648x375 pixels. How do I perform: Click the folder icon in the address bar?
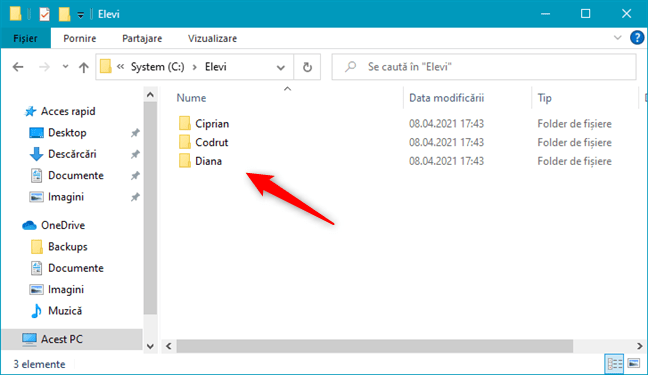[106, 67]
